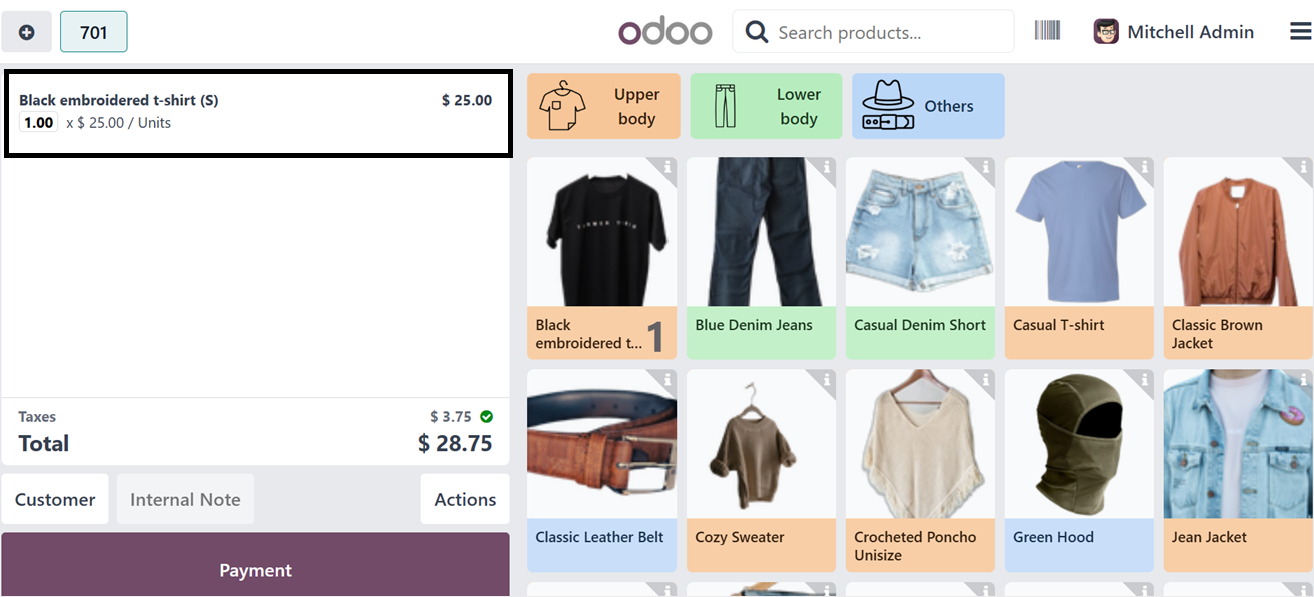Open the Actions menu
The width and height of the screenshot is (1314, 597).
point(465,499)
